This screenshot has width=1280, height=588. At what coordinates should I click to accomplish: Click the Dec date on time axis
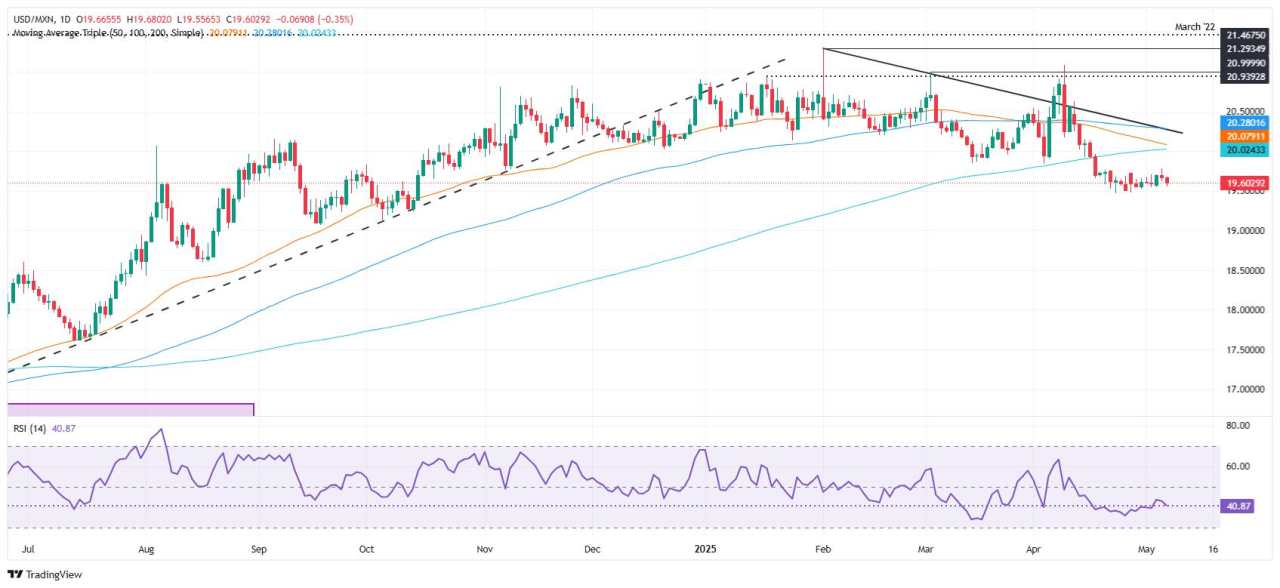592,549
